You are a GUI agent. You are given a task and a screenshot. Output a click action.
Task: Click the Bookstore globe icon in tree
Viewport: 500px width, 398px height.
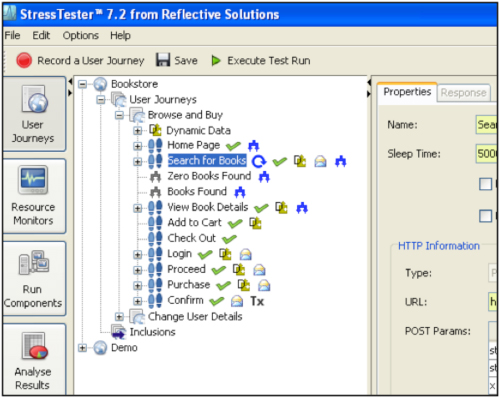coord(100,84)
